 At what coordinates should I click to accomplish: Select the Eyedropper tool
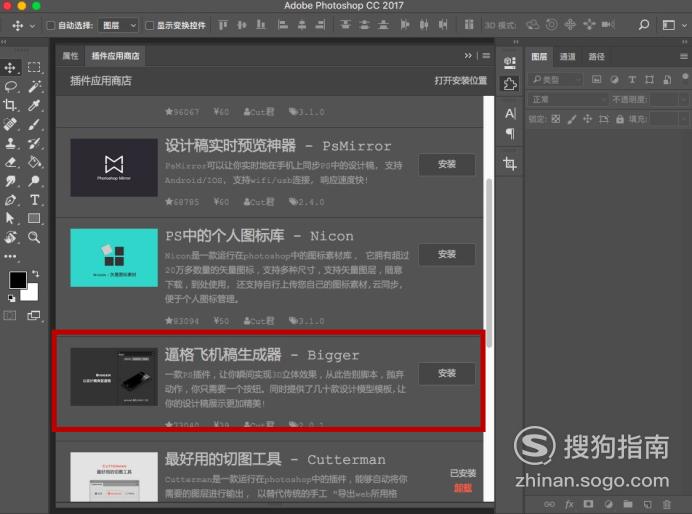pos(34,105)
